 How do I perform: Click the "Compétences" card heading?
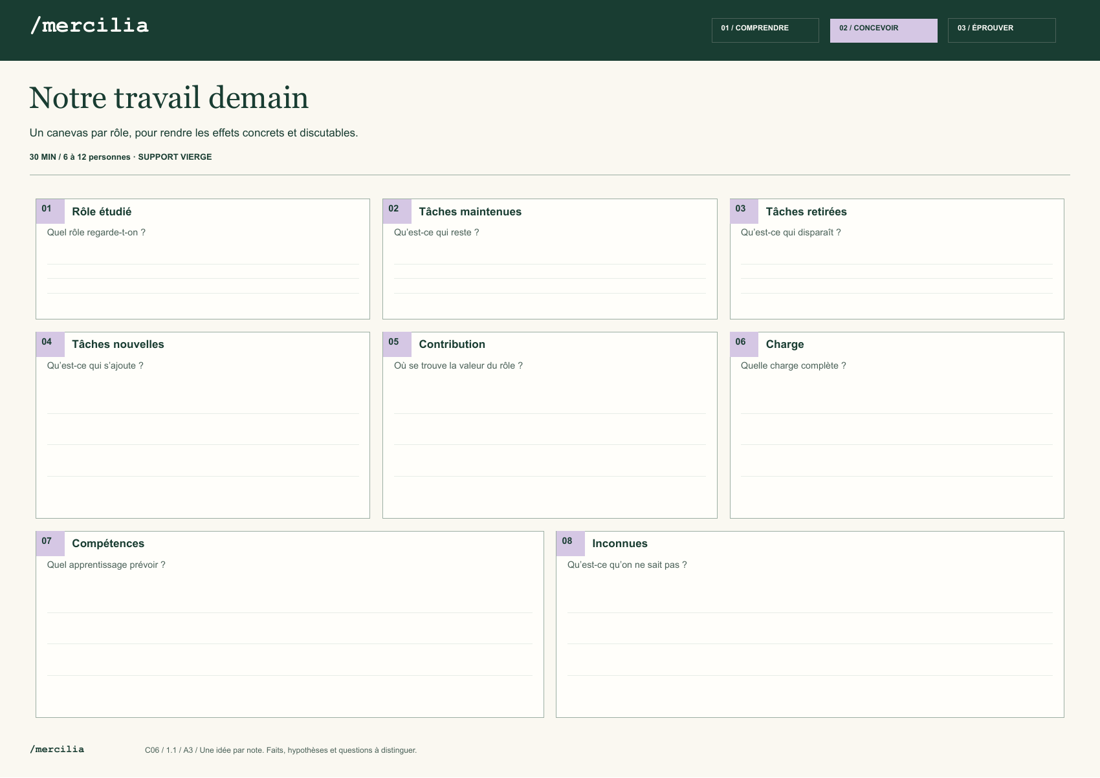[108, 544]
